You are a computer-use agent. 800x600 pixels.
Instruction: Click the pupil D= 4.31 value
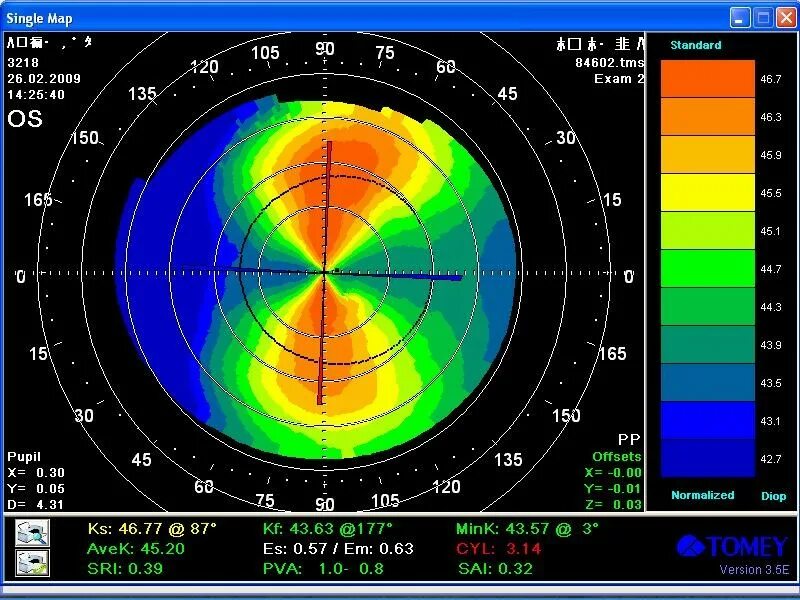coord(36,505)
